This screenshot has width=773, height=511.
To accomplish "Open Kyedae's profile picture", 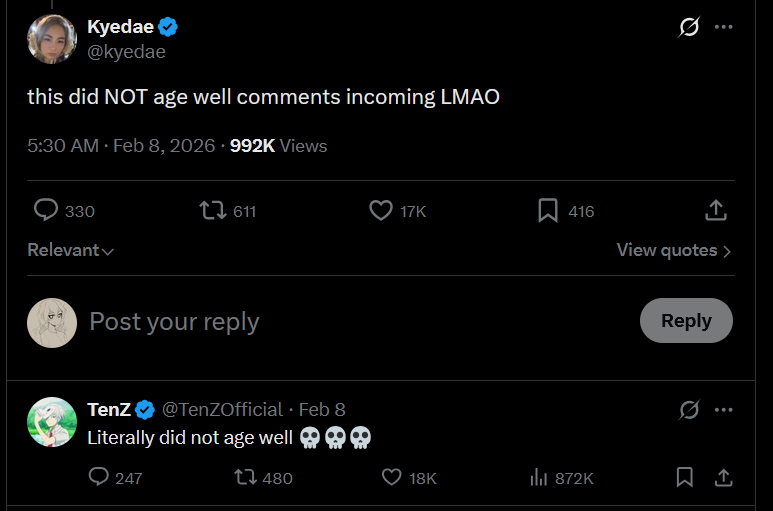I will click(52, 39).
